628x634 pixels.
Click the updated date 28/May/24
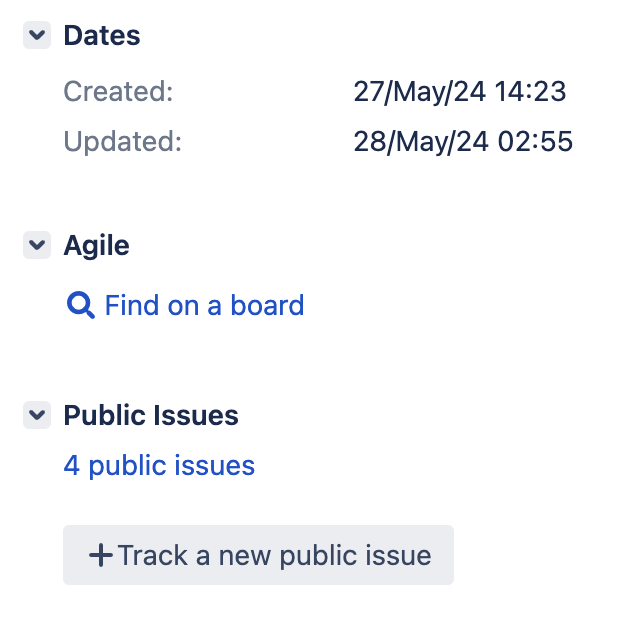(420, 142)
